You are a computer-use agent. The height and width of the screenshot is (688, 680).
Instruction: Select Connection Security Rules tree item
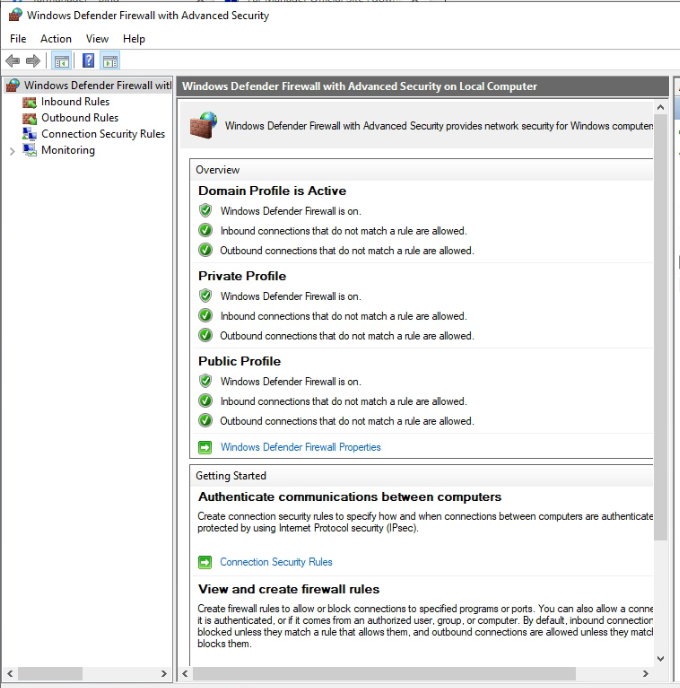(x=103, y=134)
